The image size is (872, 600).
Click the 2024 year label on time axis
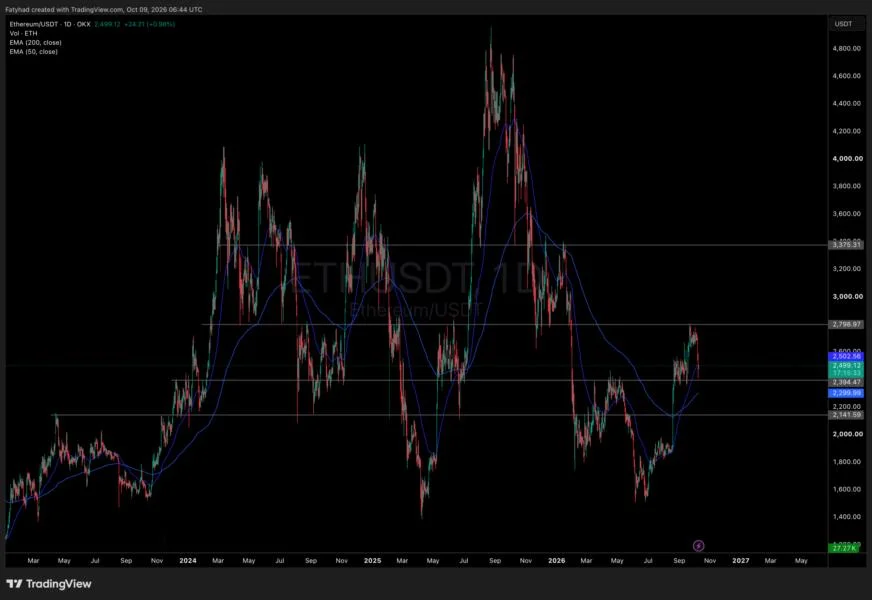point(188,561)
